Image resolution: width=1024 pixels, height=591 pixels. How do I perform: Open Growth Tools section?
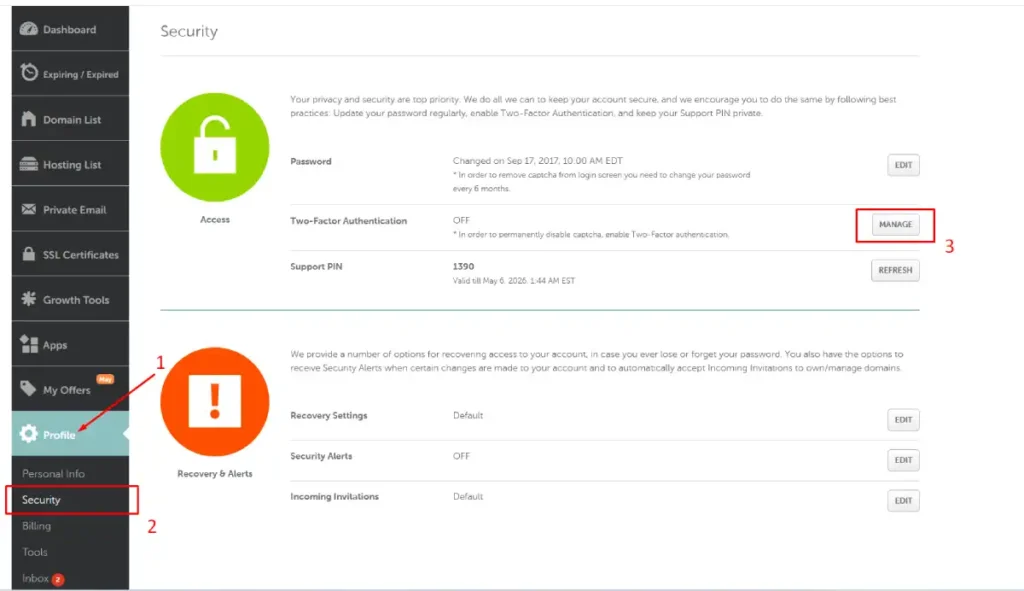tap(71, 299)
